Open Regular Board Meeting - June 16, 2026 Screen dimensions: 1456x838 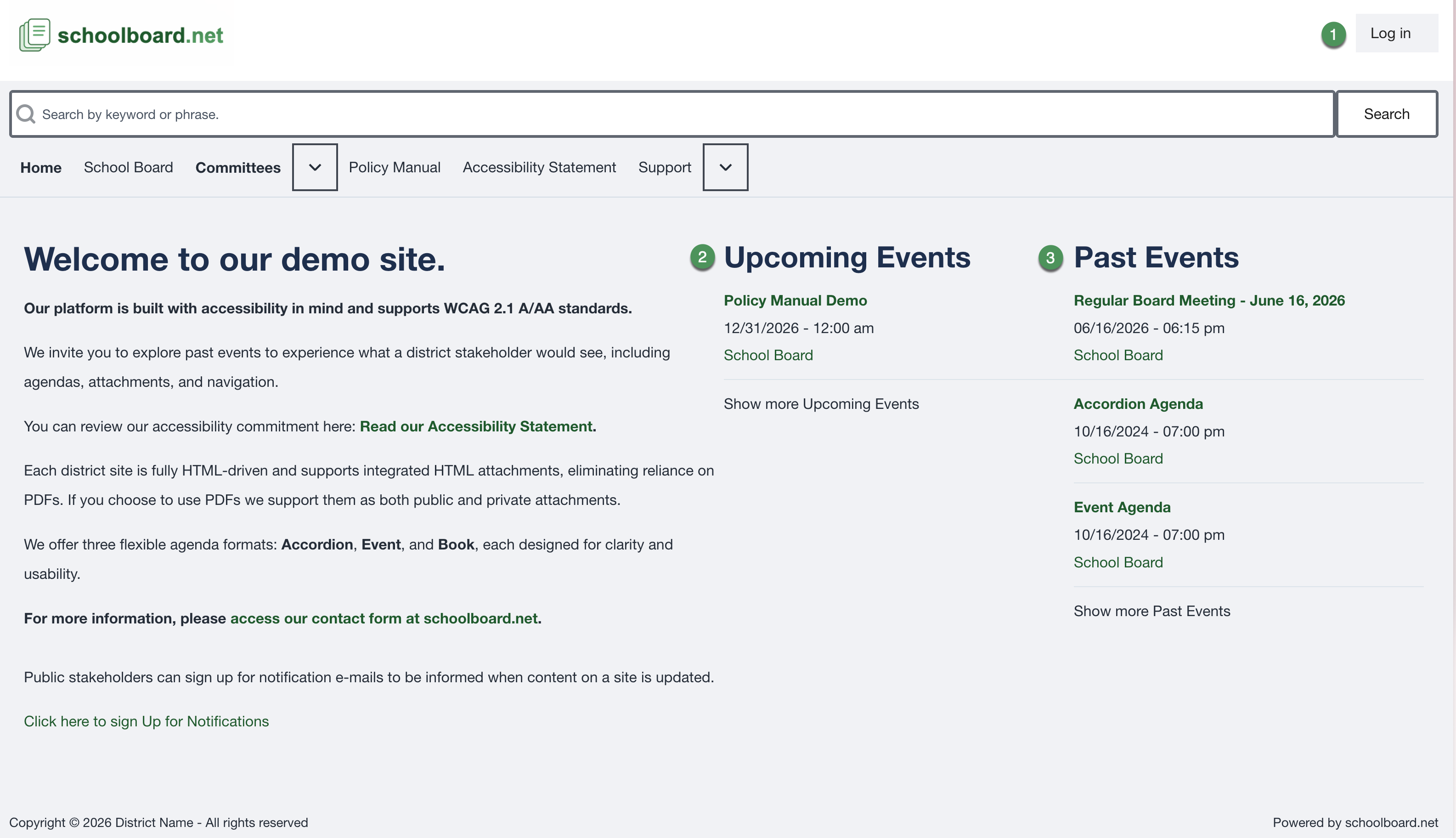click(1209, 300)
